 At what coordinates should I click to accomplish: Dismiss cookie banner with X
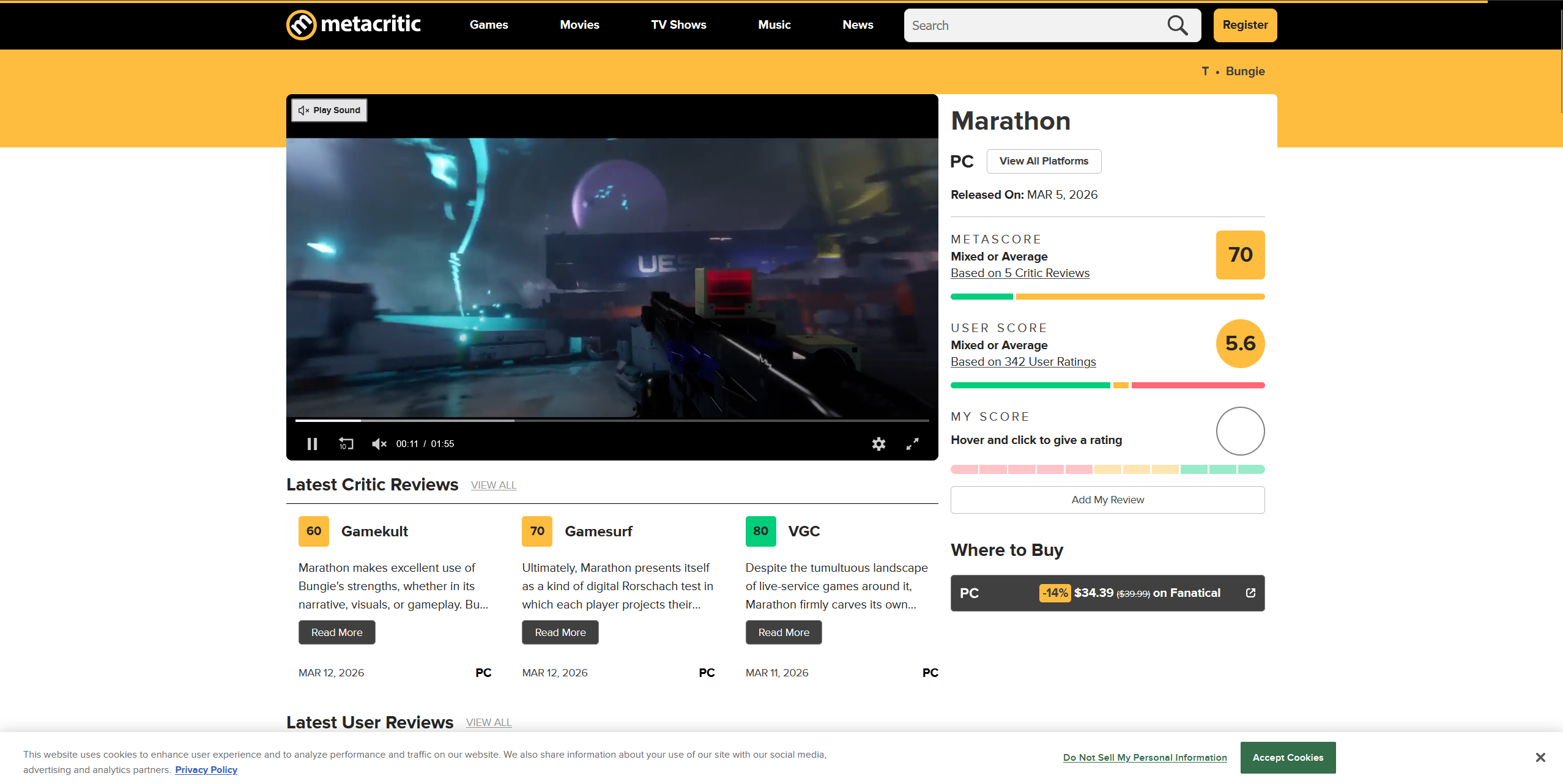click(1540, 757)
